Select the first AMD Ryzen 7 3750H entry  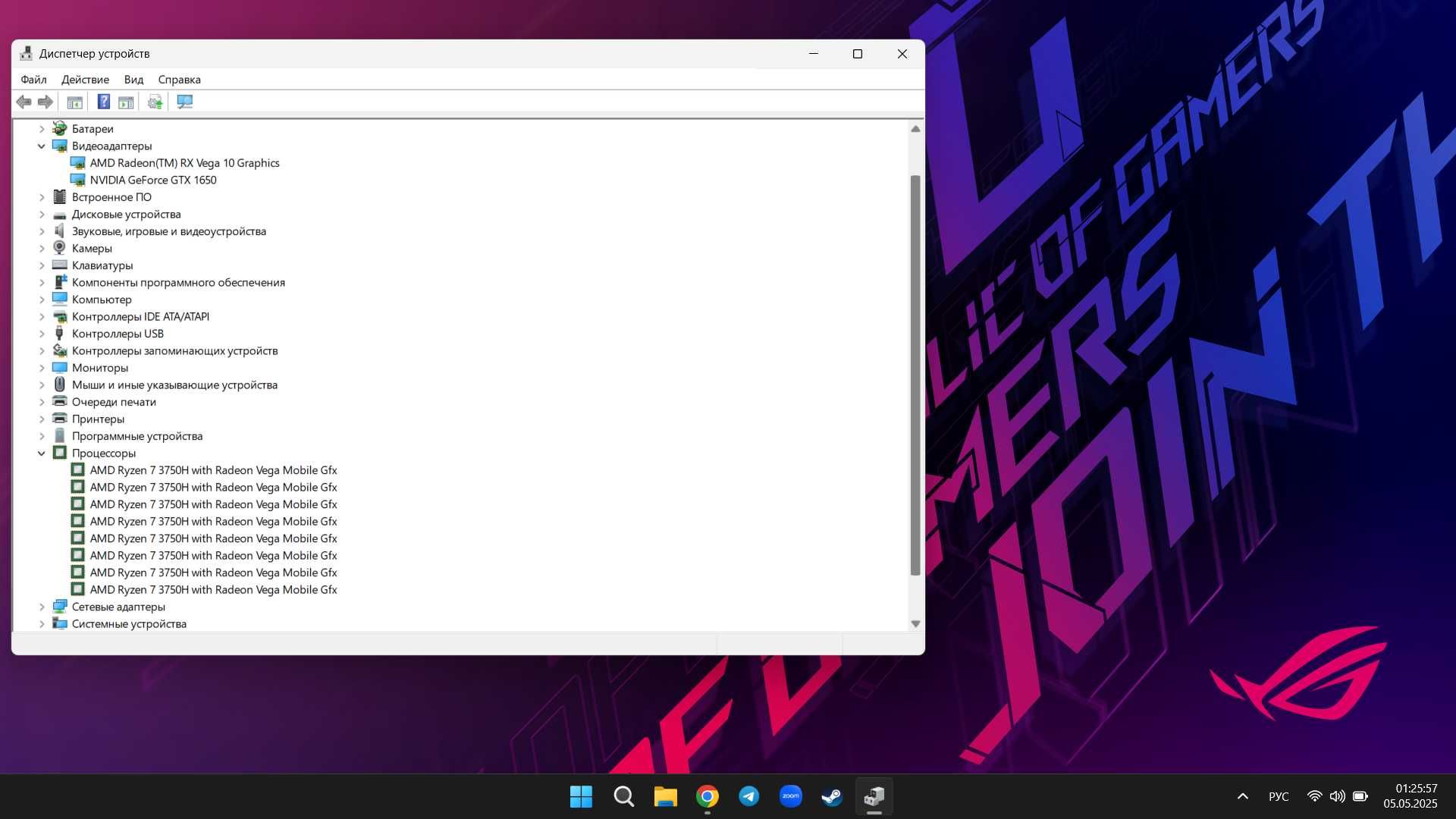coord(213,470)
